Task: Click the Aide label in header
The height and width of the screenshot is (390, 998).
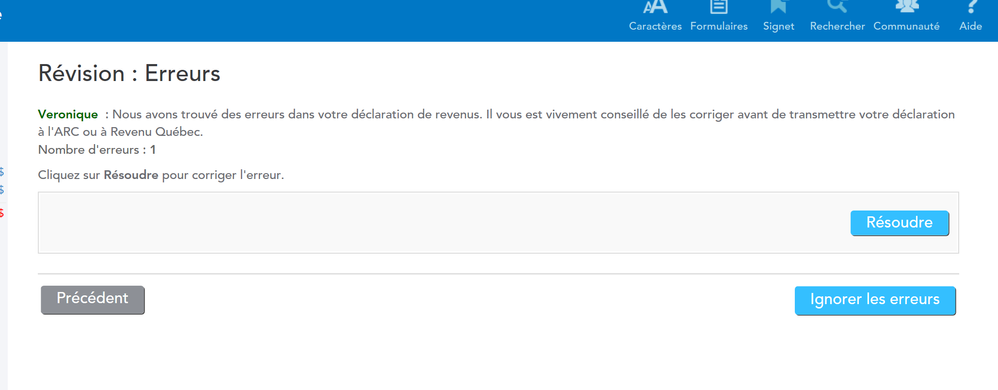Action: [971, 27]
